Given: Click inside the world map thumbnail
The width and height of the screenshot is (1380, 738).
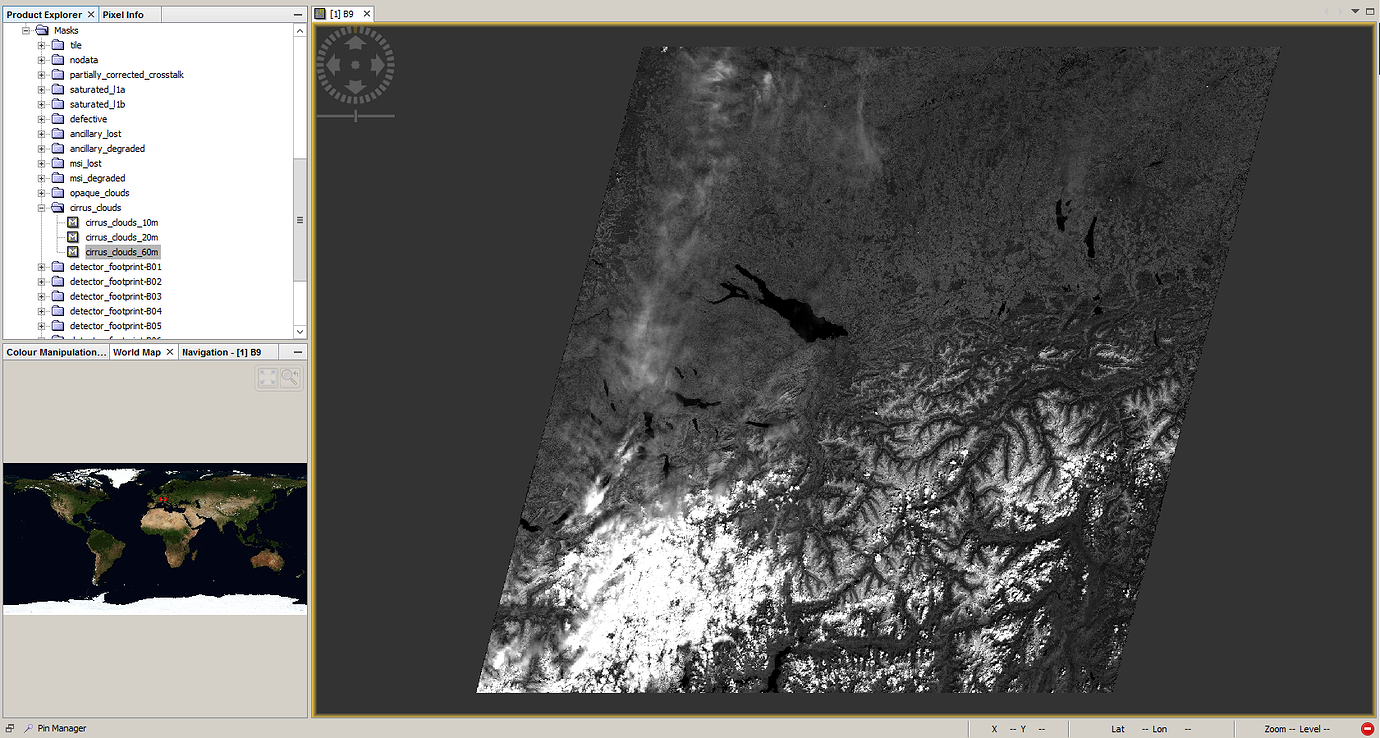Looking at the screenshot, I should (x=155, y=536).
